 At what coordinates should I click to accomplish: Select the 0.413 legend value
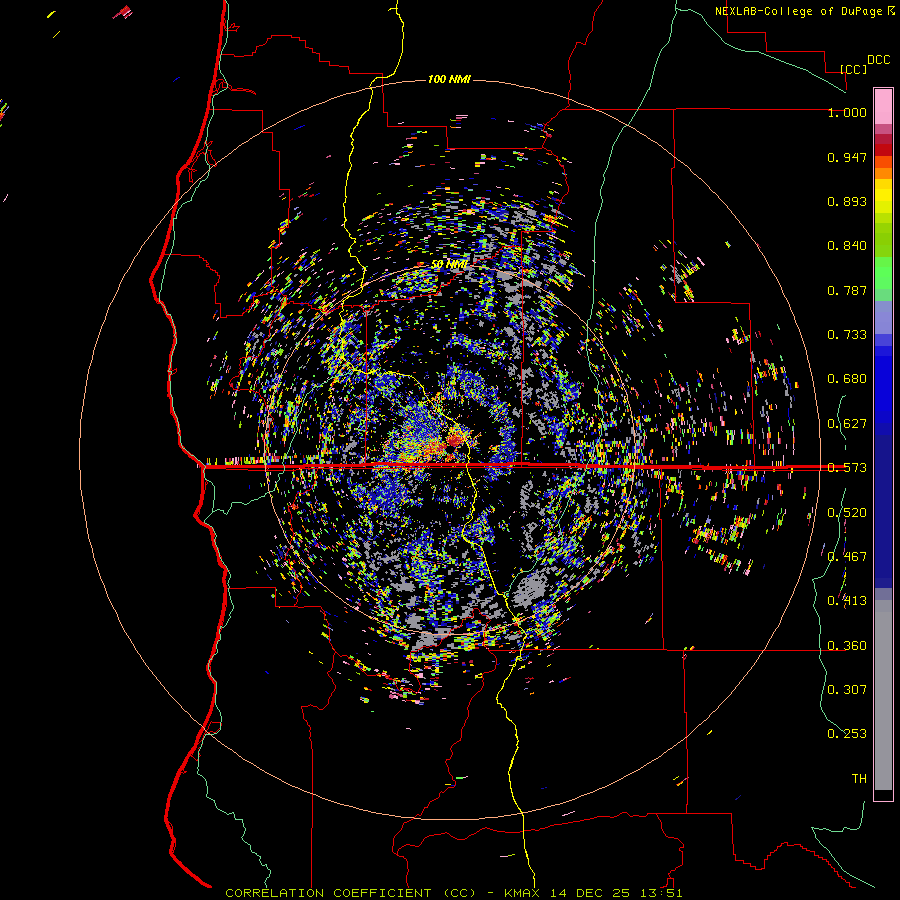click(847, 601)
